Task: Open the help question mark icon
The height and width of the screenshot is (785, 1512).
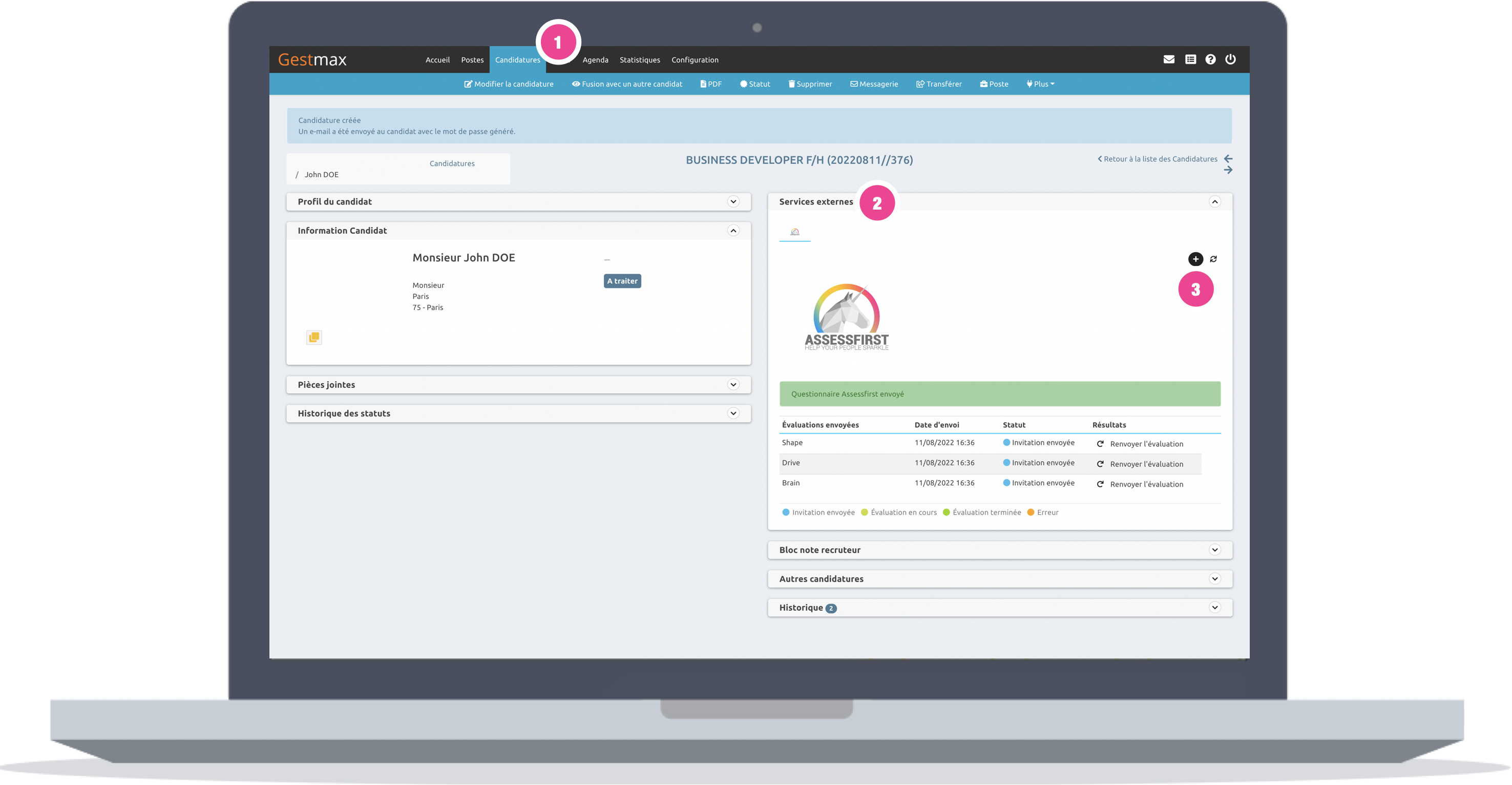Action: pyautogui.click(x=1210, y=59)
